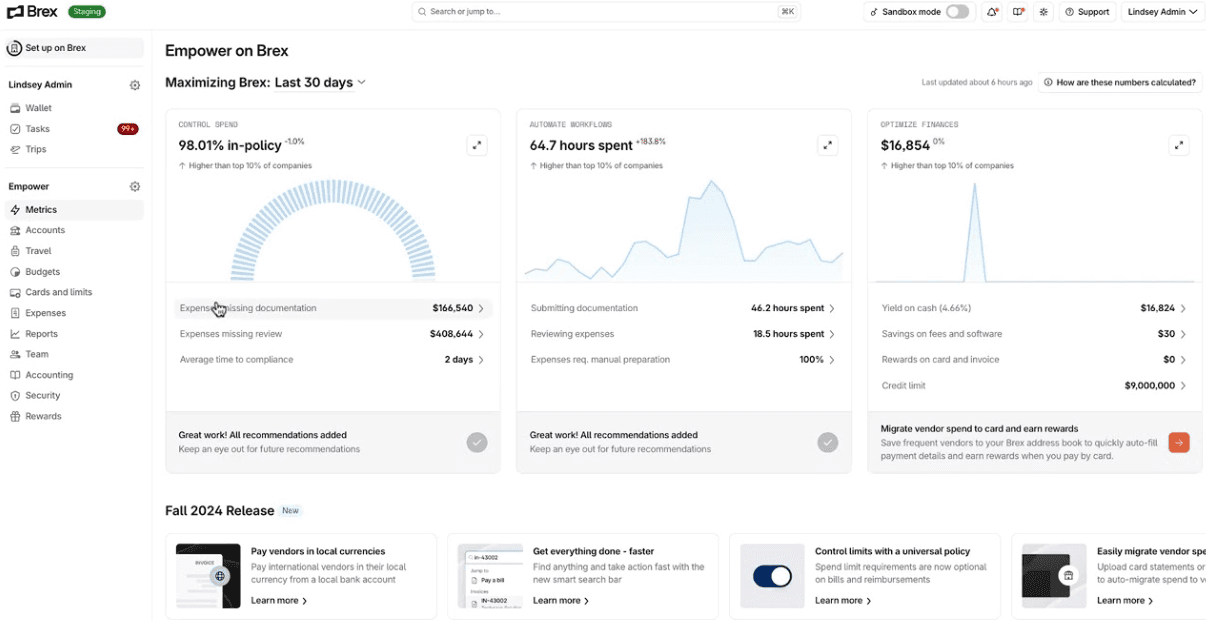Click the $16,854 optimize finances value
Image resolution: width=1206 pixels, height=621 pixels.
[x=906, y=146]
